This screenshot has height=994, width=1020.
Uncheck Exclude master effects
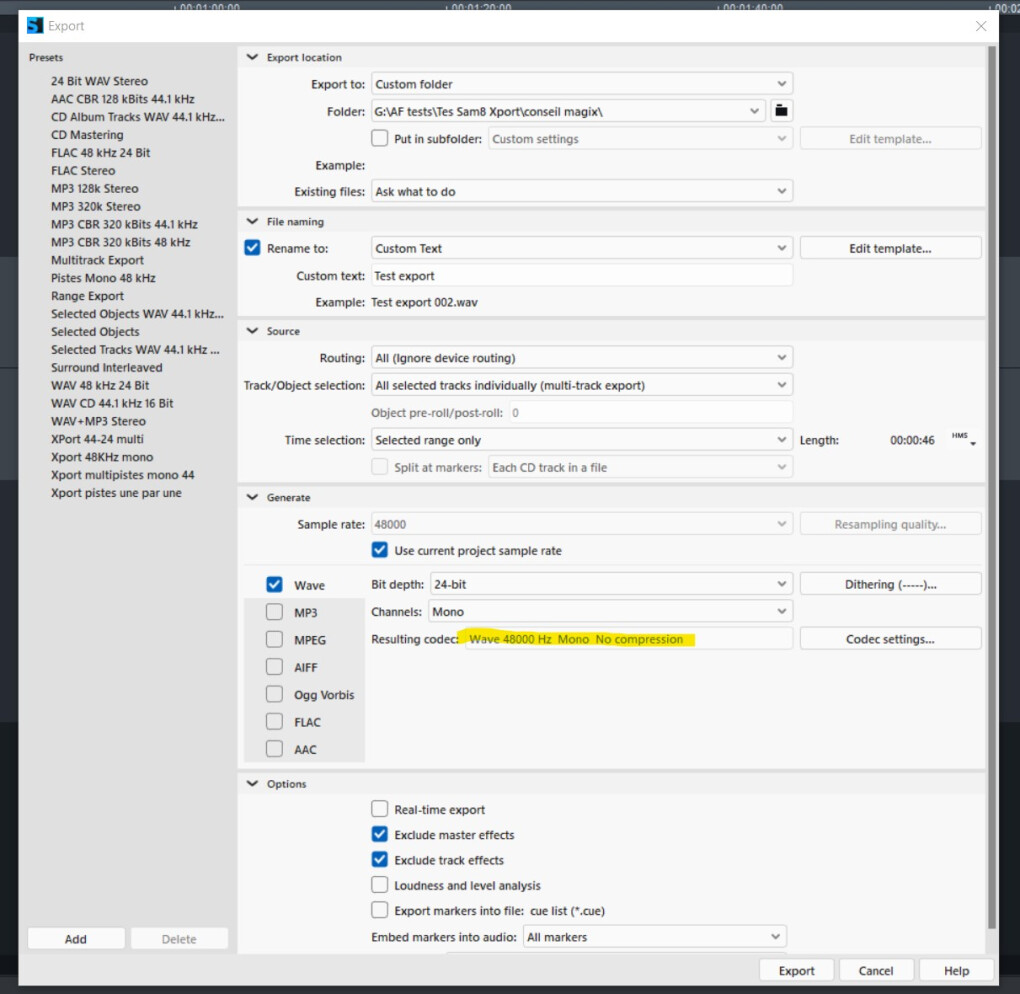379,834
